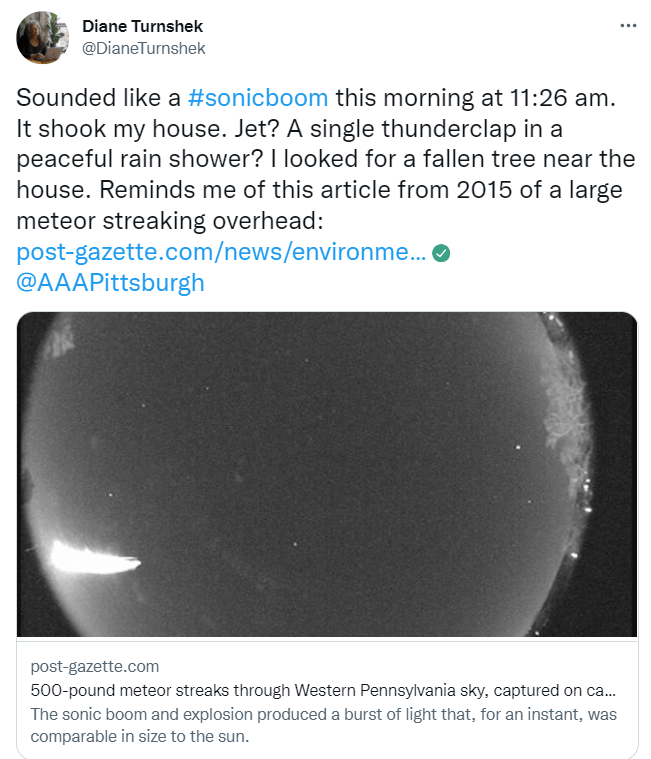Click Diane Turnshek's profile avatar
This screenshot has width=651, height=759.
42,37
